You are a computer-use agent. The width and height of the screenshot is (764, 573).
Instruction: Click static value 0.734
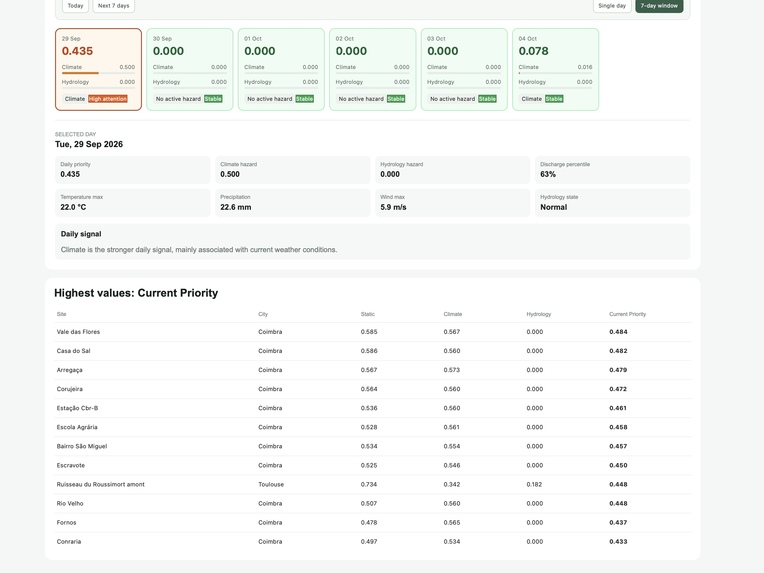(369, 484)
